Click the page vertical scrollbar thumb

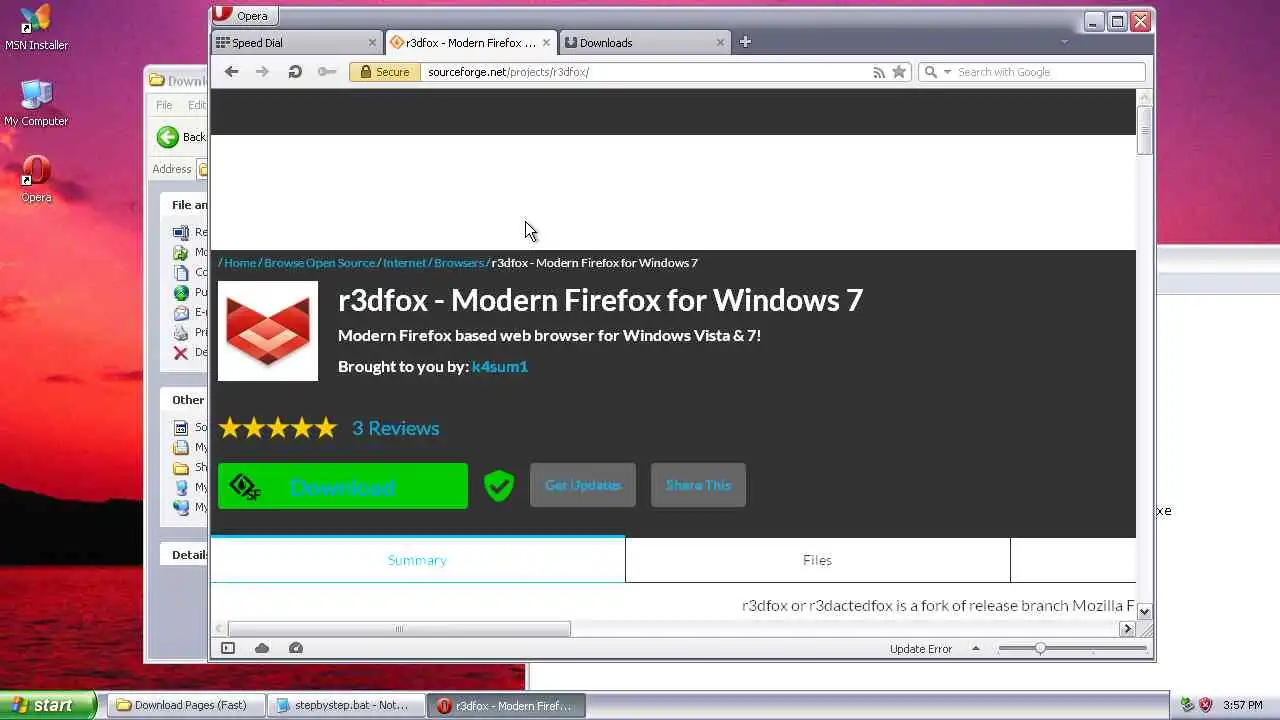coord(1145,129)
